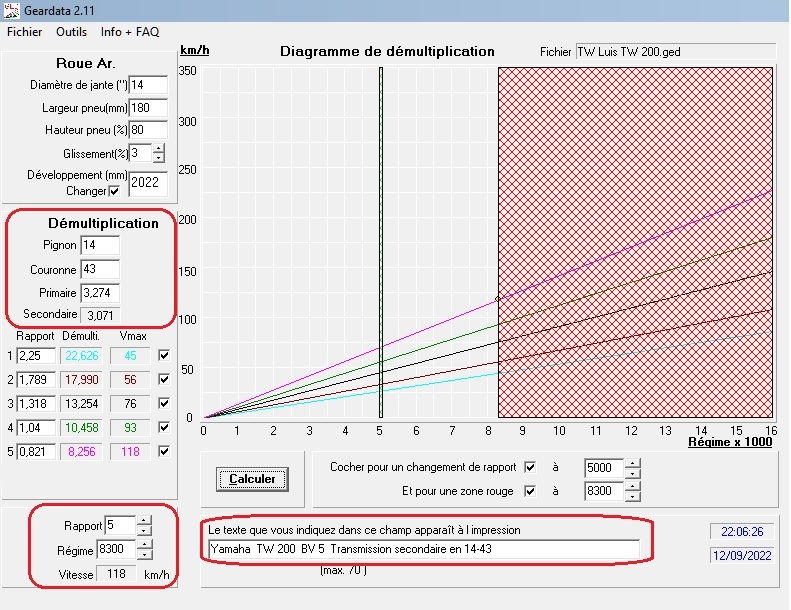Click the date display 12/09/2022

click(x=742, y=556)
